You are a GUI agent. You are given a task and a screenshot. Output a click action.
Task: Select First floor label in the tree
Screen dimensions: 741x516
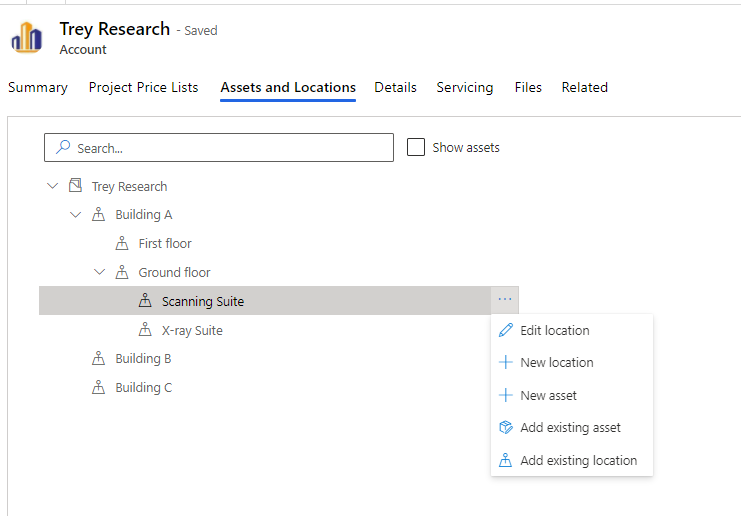165,243
